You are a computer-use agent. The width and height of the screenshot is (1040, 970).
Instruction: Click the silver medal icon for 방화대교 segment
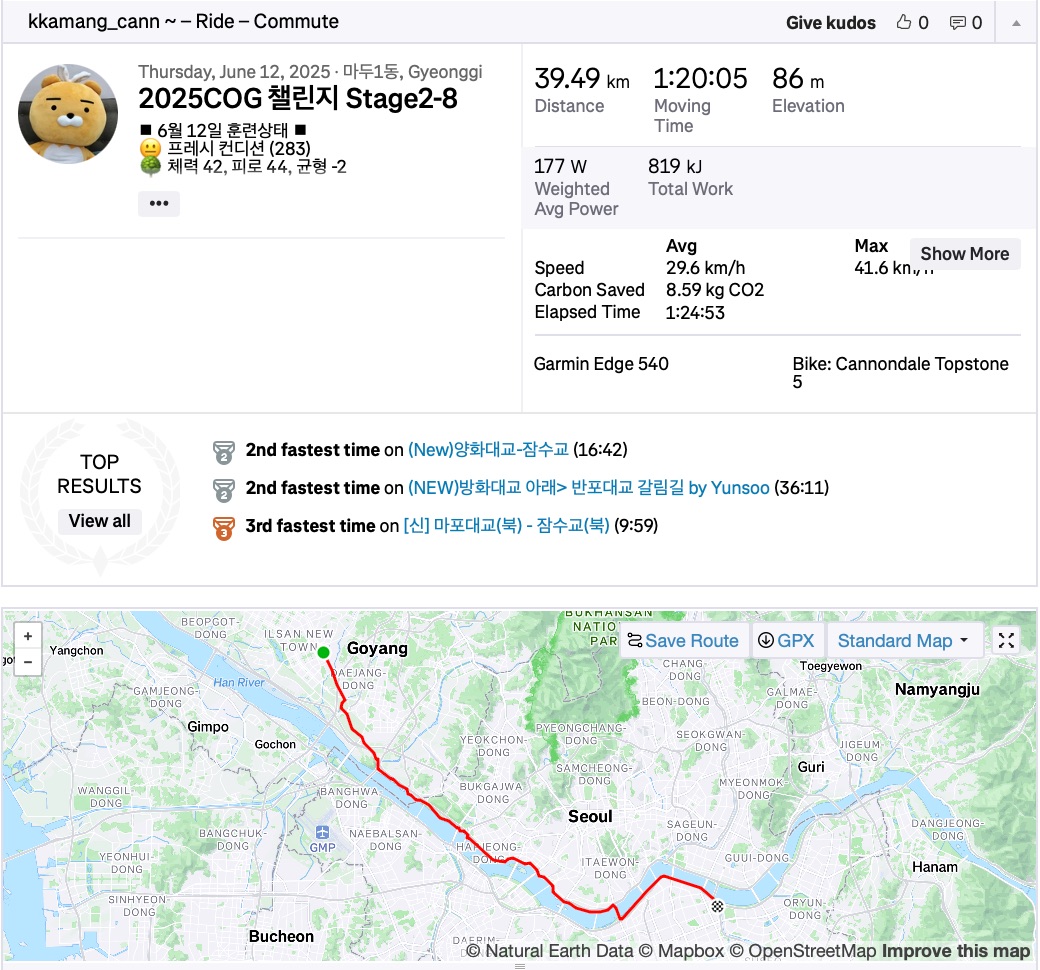click(x=224, y=490)
